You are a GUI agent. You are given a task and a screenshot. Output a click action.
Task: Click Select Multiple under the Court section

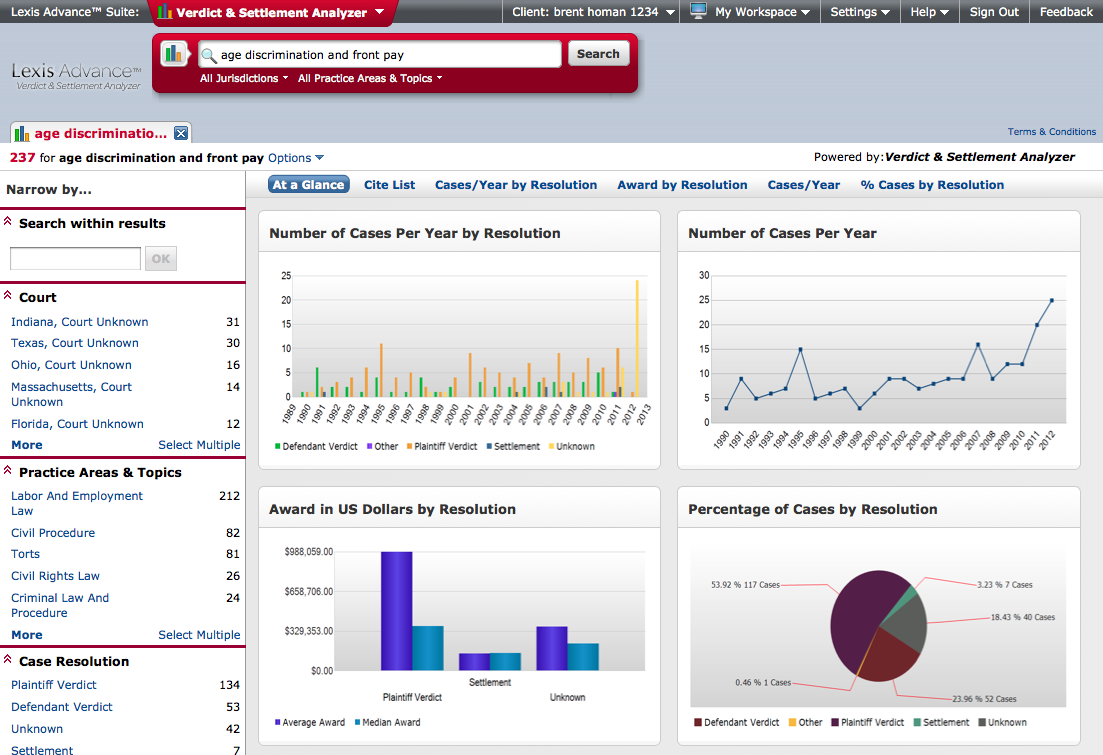(199, 445)
